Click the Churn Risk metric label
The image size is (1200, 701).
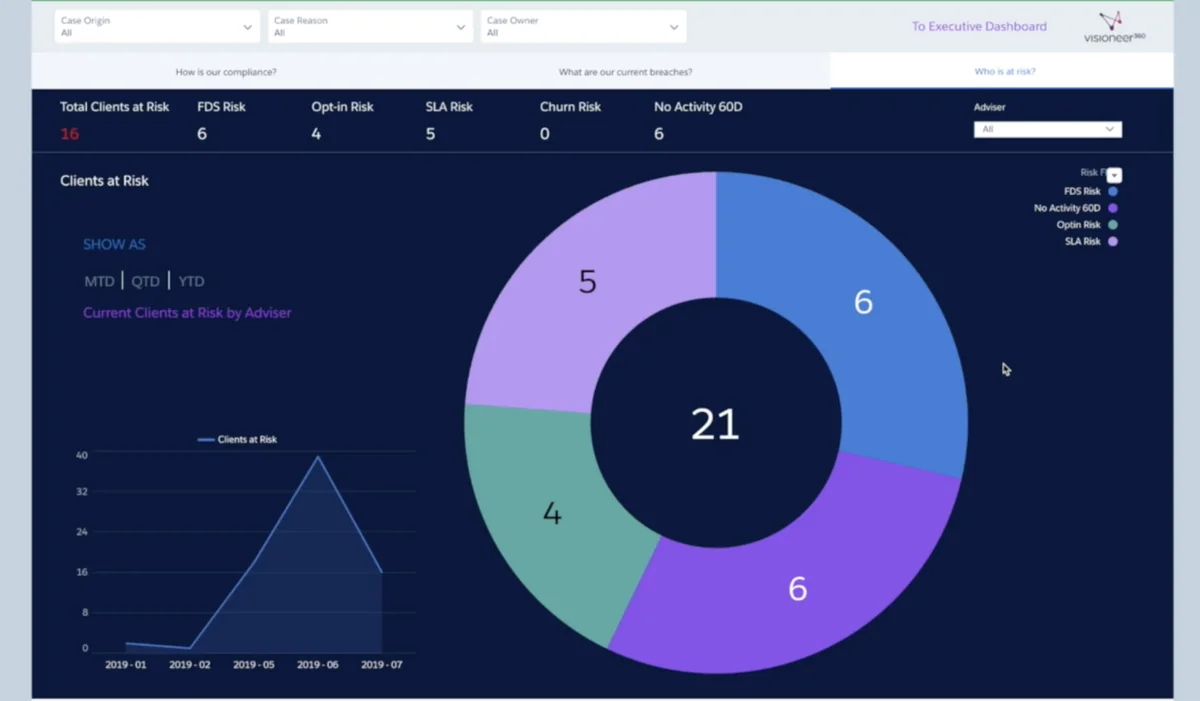(x=570, y=107)
